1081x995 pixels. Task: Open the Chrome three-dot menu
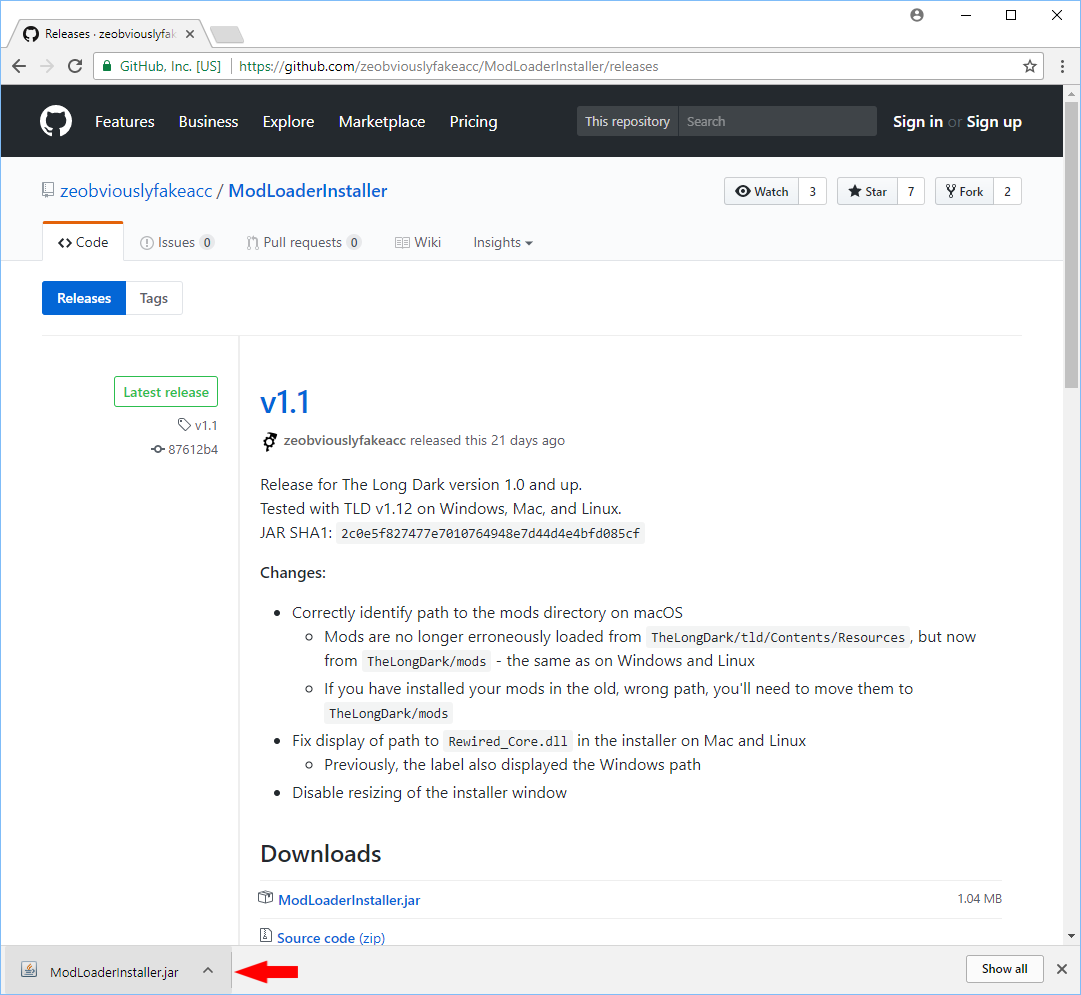click(x=1062, y=66)
